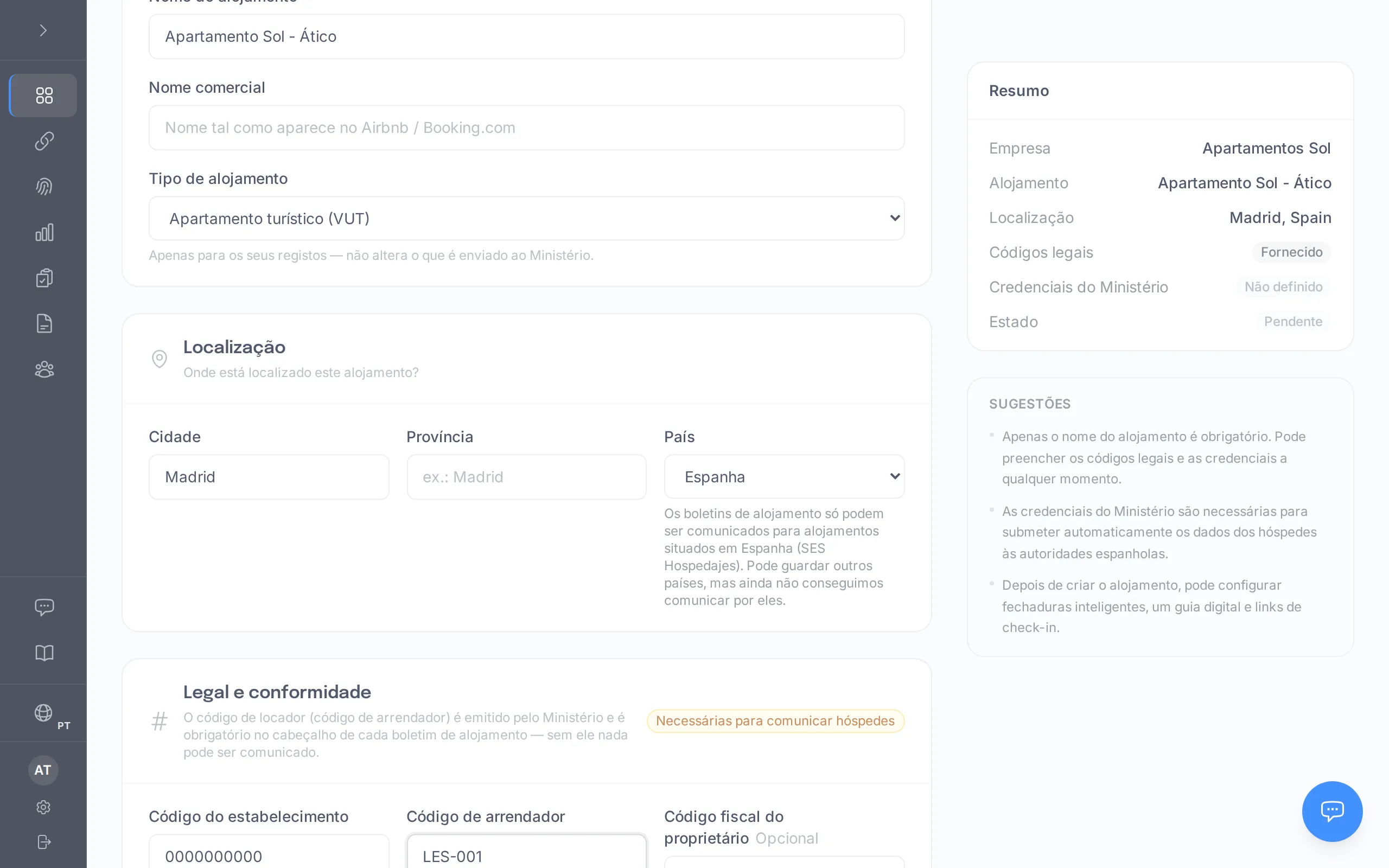Click the 'Resumo' card title
This screenshot has width=1389, height=868.
click(x=1019, y=91)
